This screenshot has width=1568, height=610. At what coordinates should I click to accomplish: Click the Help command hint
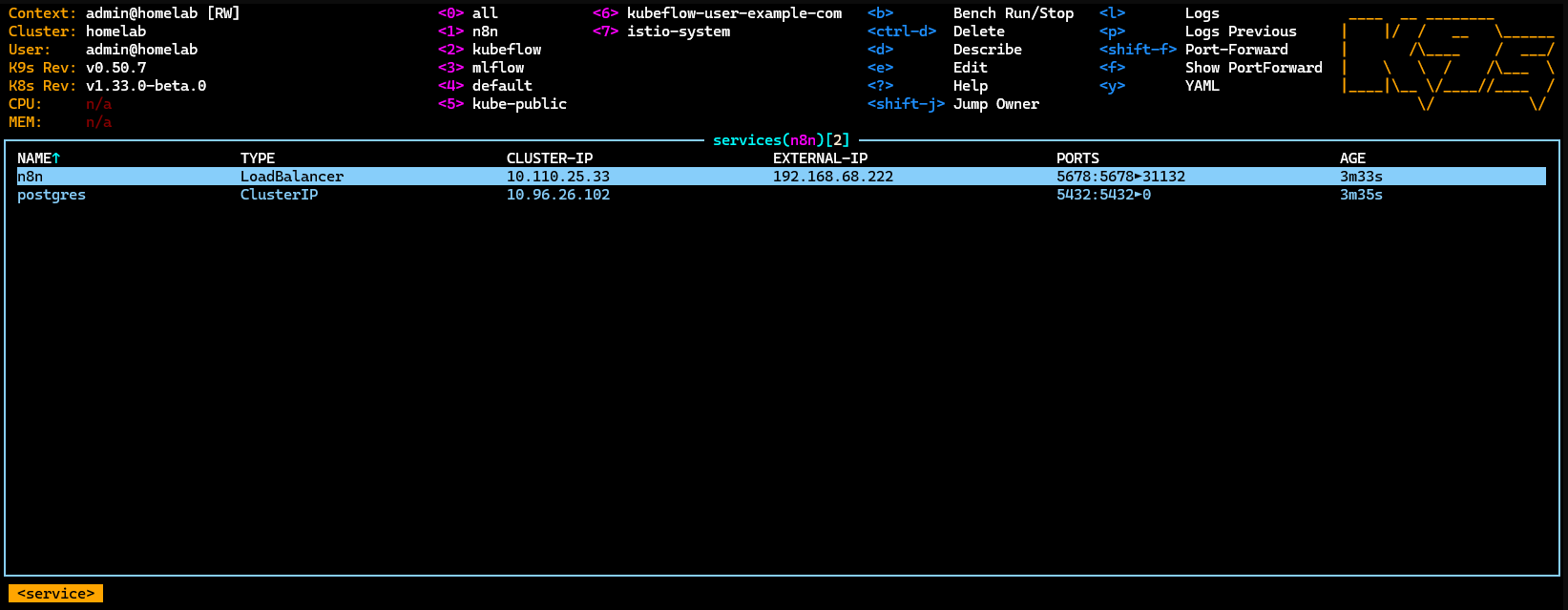[x=971, y=86]
